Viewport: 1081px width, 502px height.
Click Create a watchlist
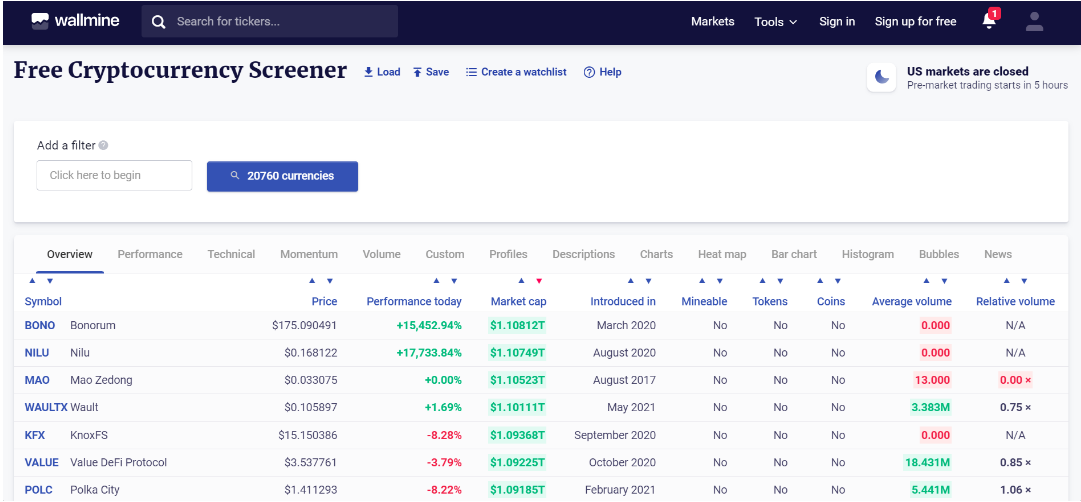click(516, 72)
